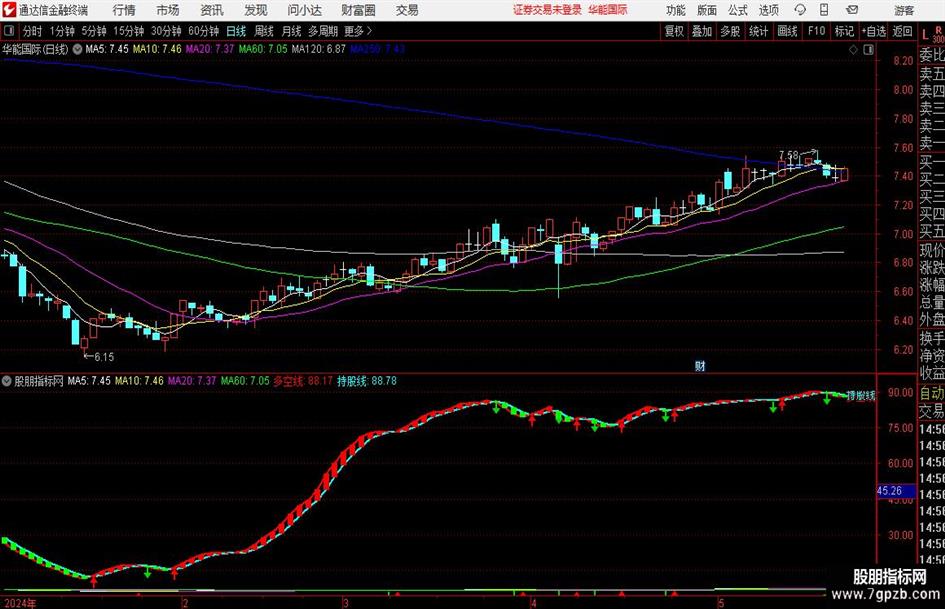Open the 财富圈 menu
This screenshot has height=609, width=945.
358,10
